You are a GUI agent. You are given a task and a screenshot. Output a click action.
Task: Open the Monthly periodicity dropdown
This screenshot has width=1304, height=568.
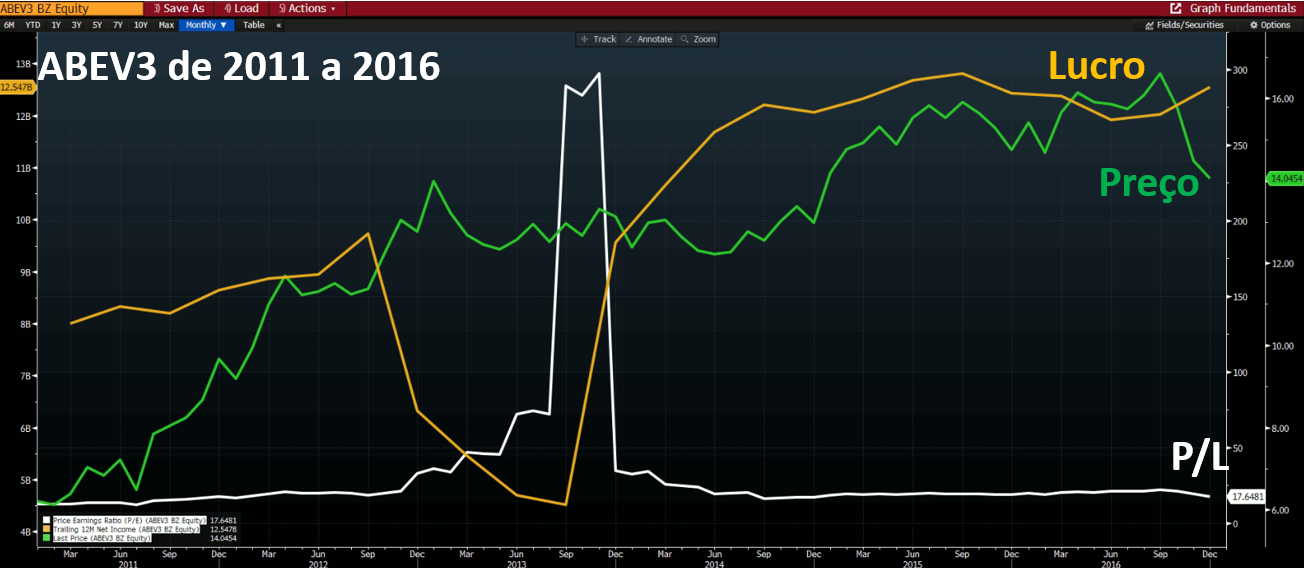(x=205, y=24)
